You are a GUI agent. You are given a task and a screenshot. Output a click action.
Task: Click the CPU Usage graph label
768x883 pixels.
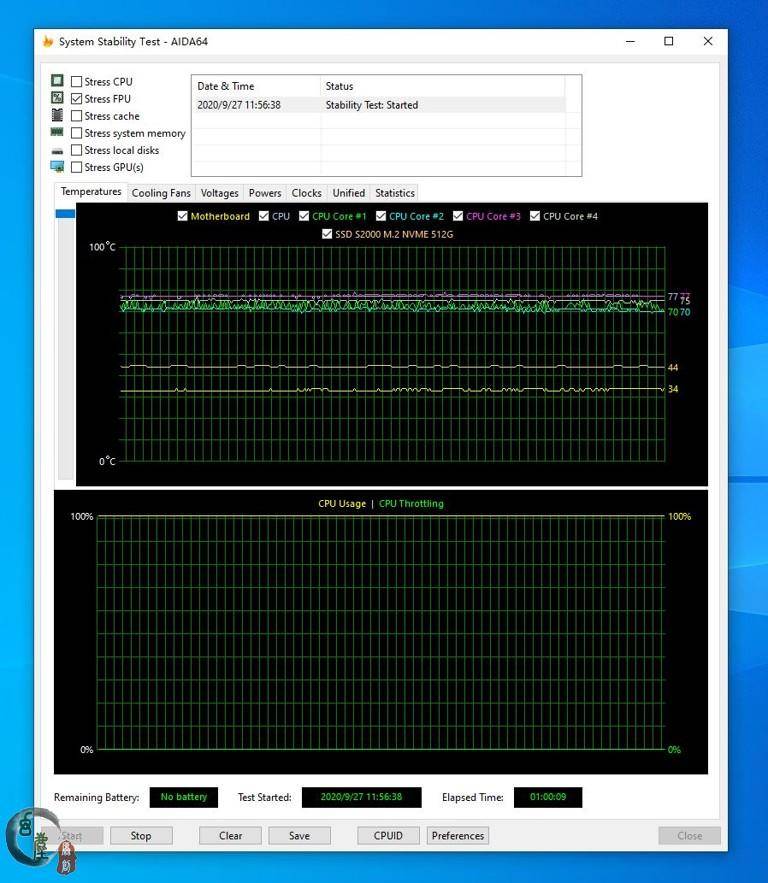pos(342,503)
